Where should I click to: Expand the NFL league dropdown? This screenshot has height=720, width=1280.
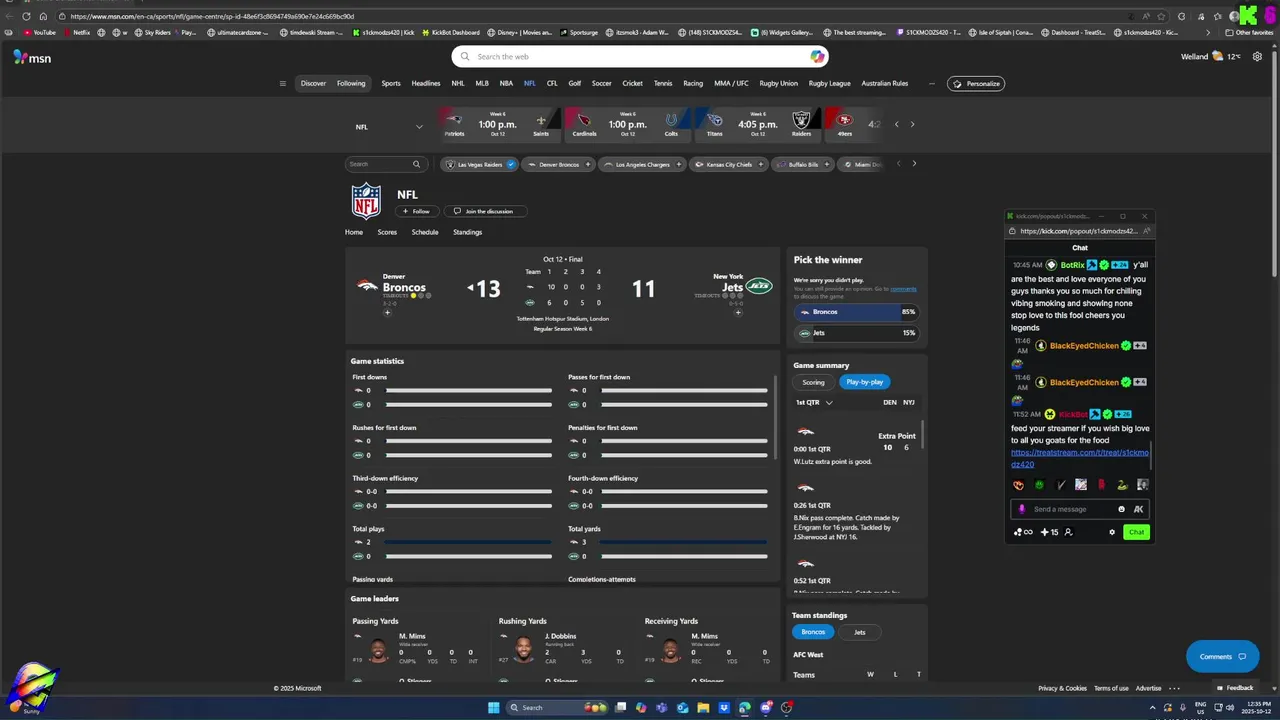click(x=390, y=127)
